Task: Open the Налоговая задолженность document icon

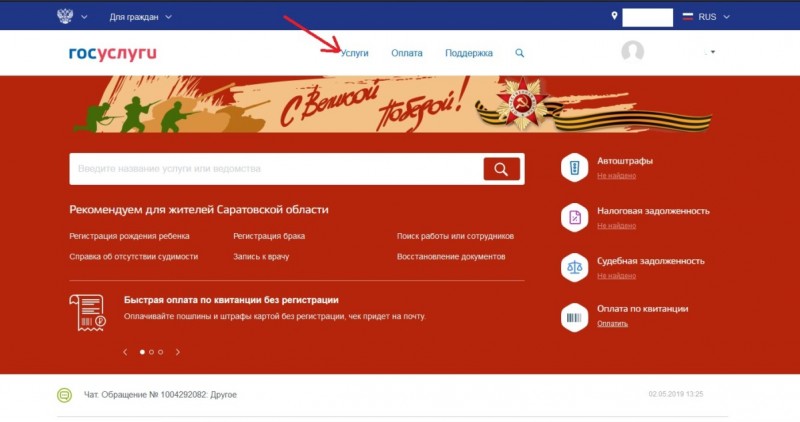Action: 574,217
